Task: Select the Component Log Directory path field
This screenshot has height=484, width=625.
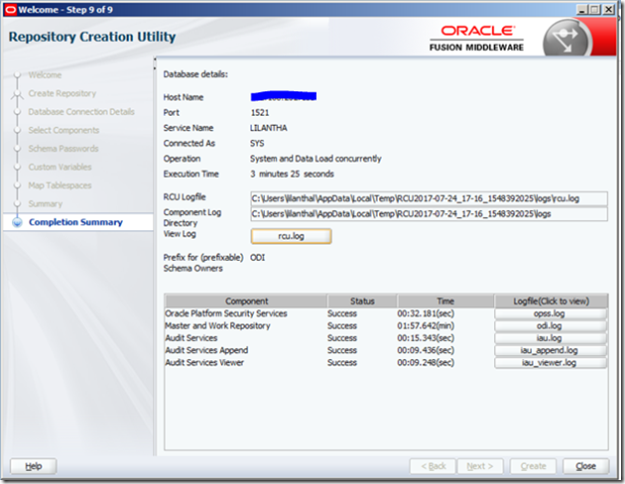Action: 429,214
